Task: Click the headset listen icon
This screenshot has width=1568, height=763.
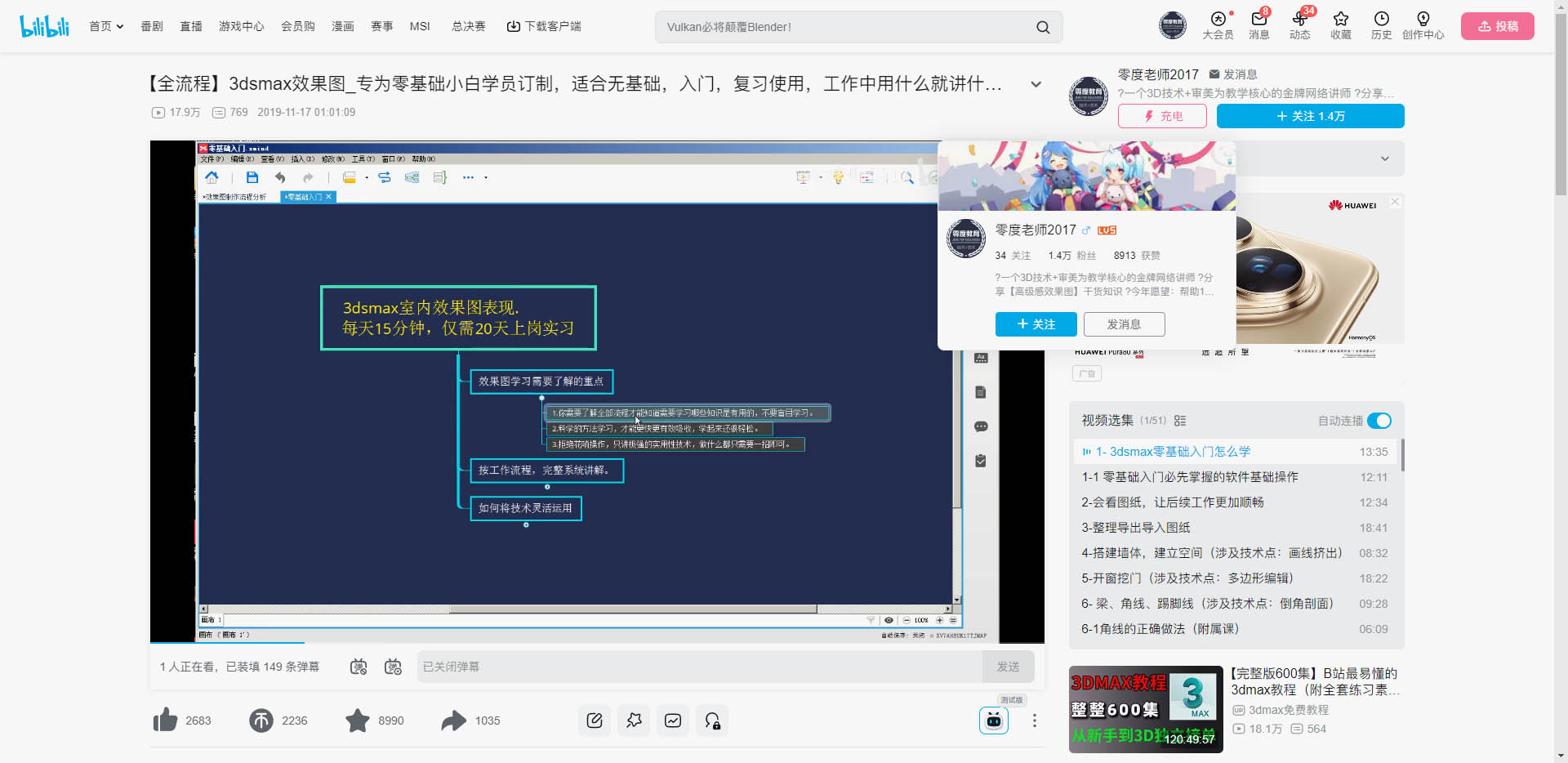Action: click(712, 721)
